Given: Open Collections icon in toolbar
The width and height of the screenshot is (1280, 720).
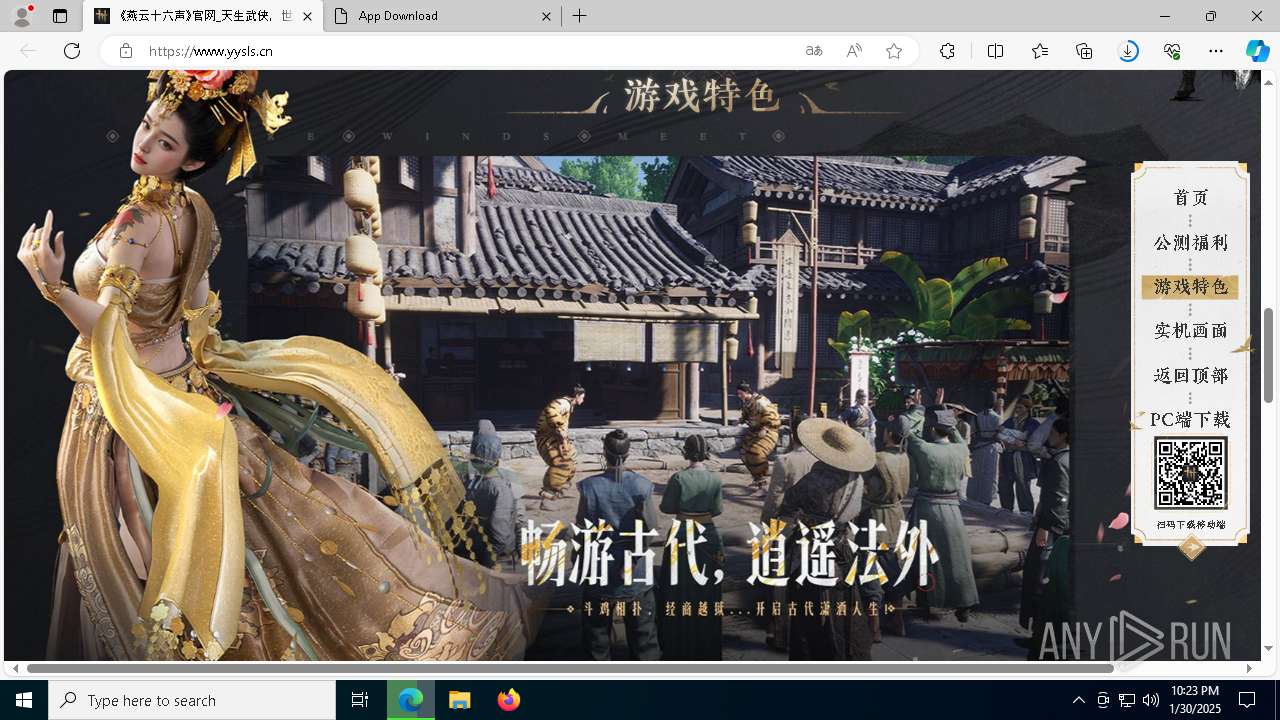Looking at the screenshot, I should click(x=1084, y=51).
